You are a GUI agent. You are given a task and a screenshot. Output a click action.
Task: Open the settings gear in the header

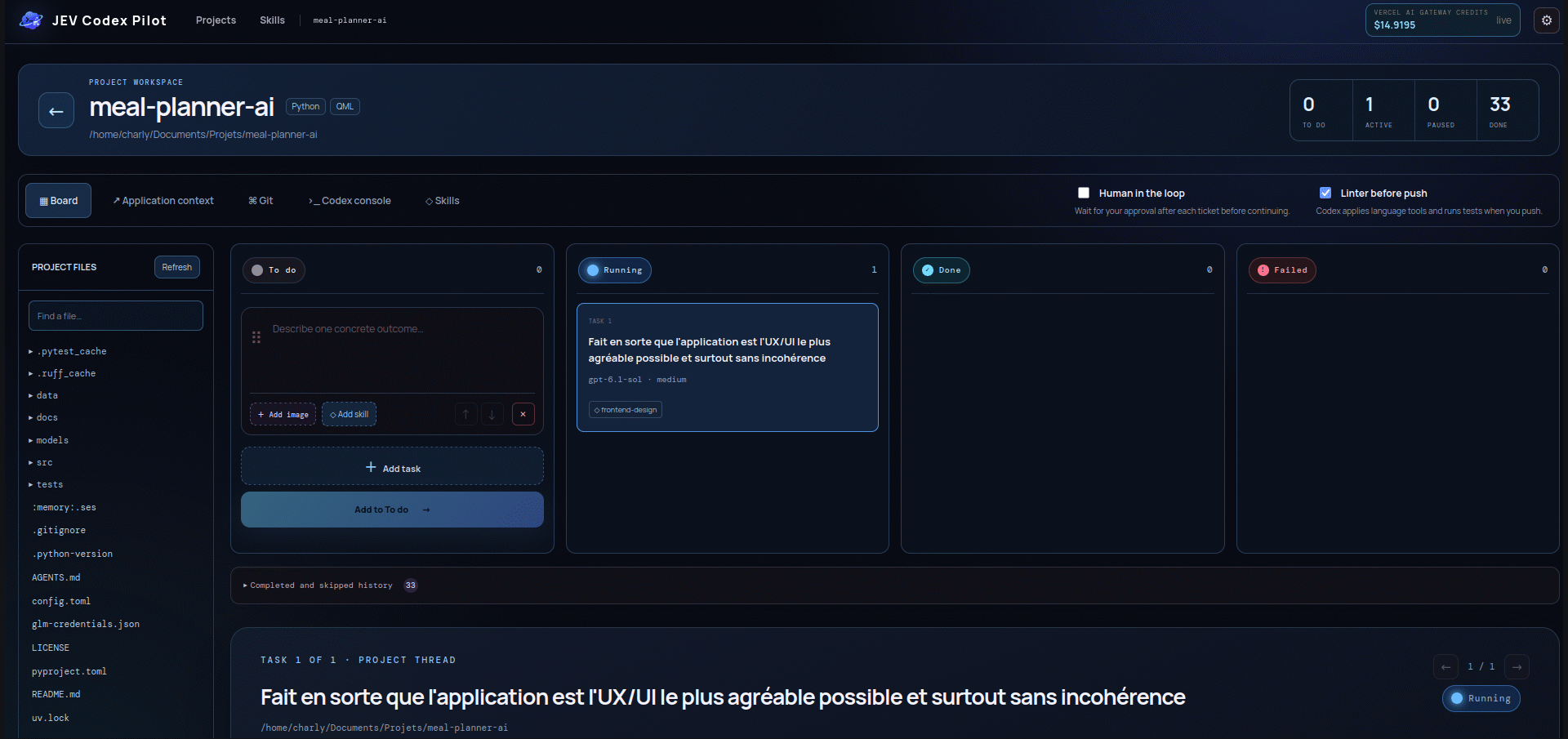click(x=1547, y=20)
